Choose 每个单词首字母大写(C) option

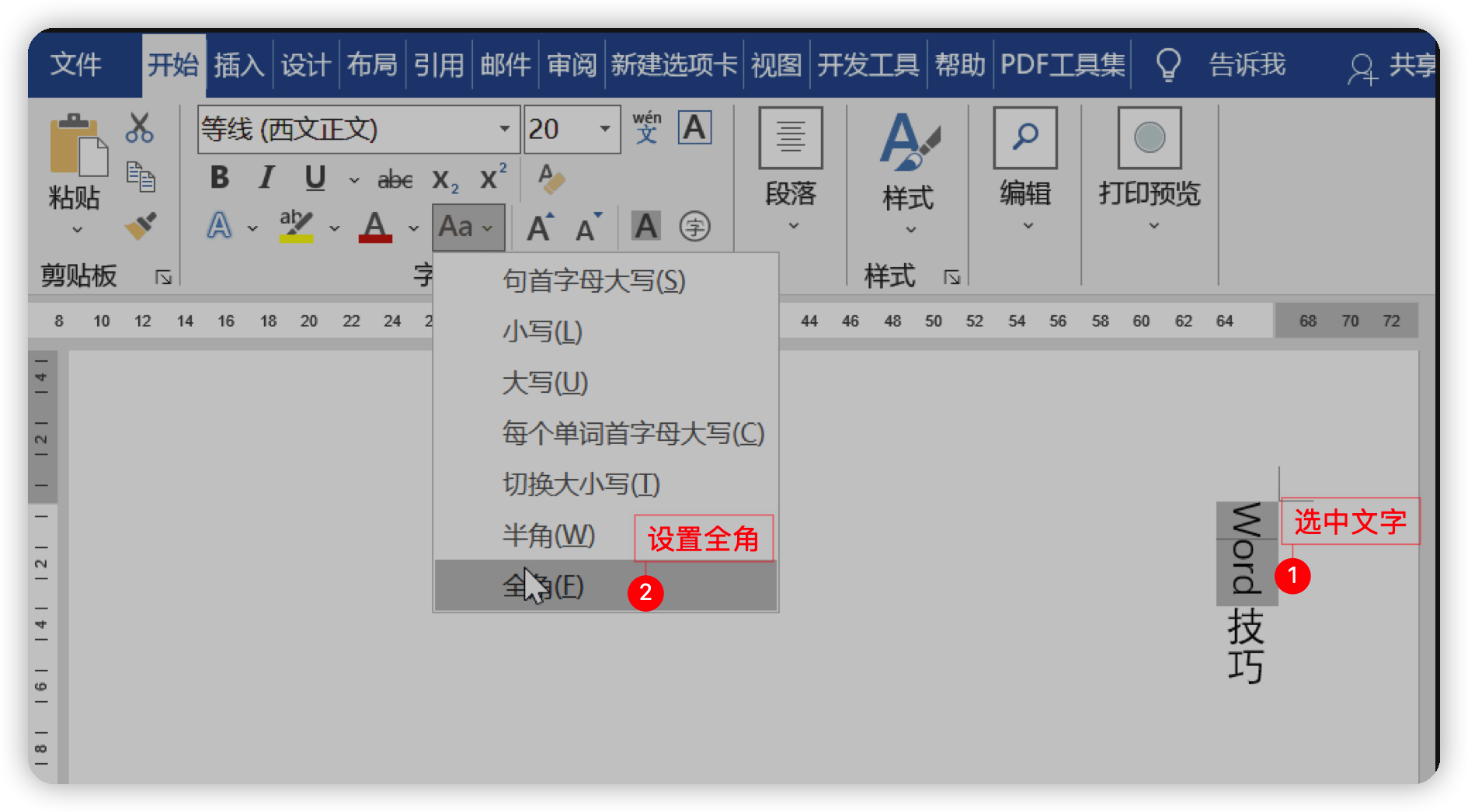(606, 433)
